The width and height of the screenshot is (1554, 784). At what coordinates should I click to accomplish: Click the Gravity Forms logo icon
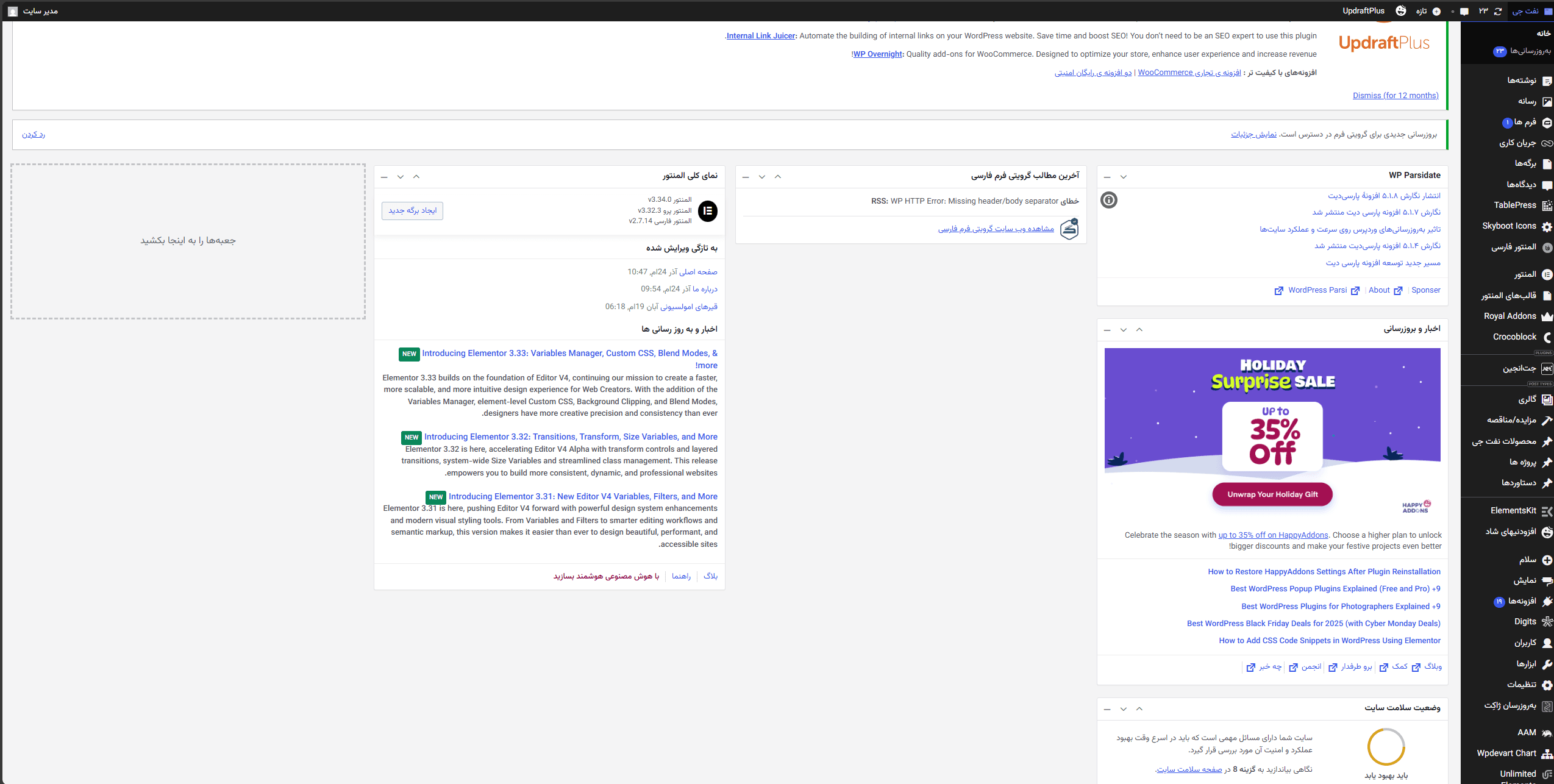pyautogui.click(x=1069, y=229)
